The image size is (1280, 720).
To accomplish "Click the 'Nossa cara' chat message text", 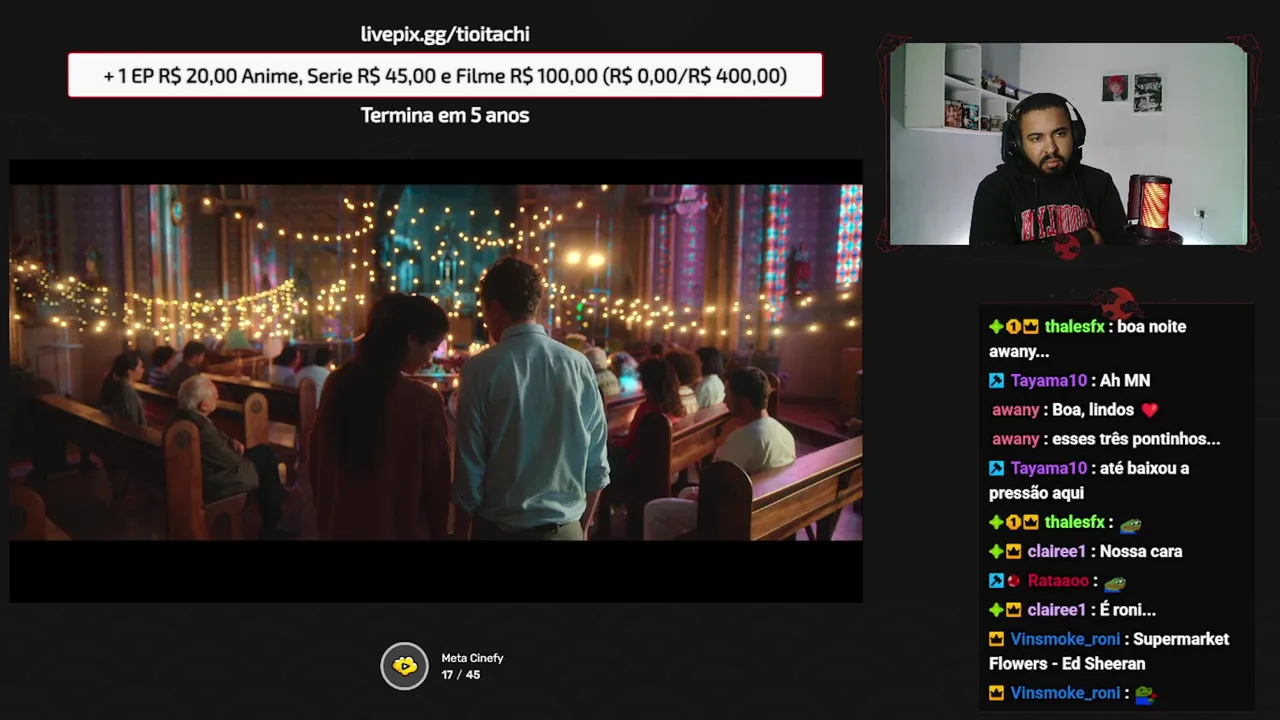I will 1140,552.
